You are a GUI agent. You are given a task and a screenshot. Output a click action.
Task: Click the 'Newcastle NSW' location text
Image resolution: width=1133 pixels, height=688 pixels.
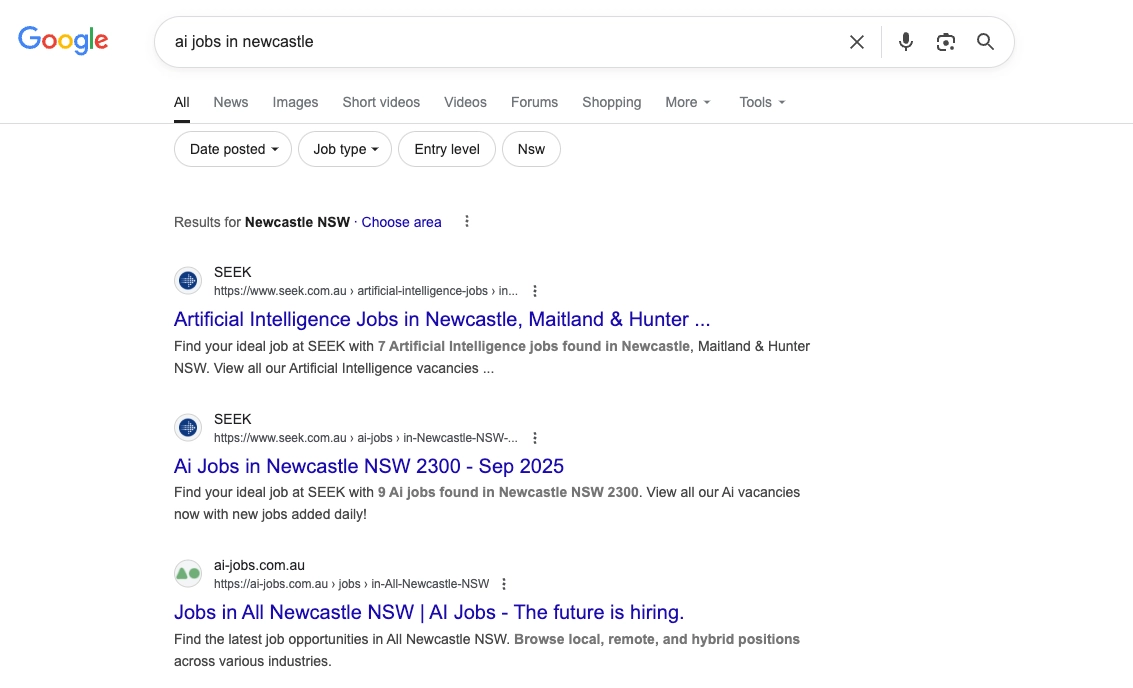(x=297, y=222)
